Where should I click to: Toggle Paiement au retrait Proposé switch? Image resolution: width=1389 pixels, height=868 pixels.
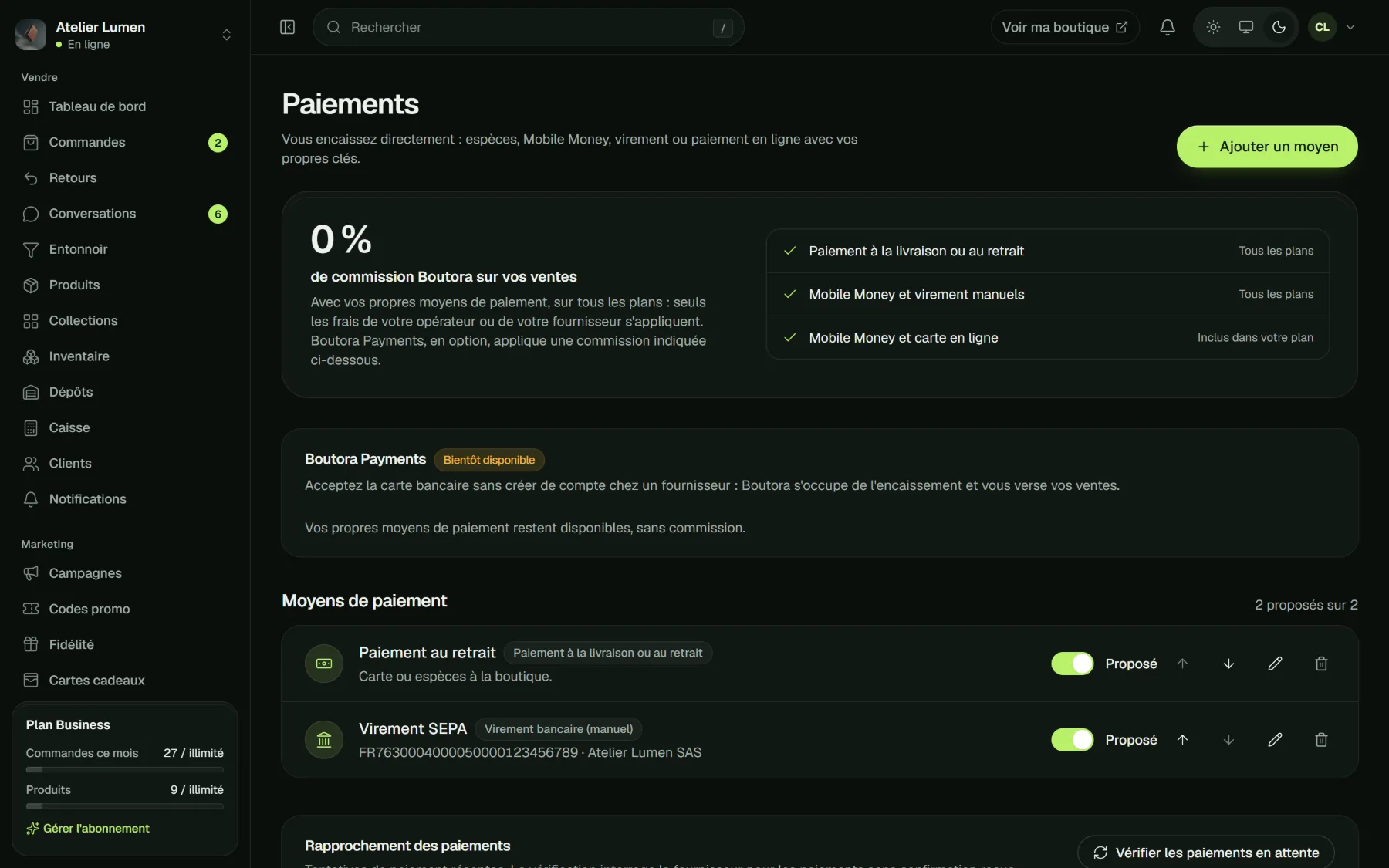tap(1072, 664)
